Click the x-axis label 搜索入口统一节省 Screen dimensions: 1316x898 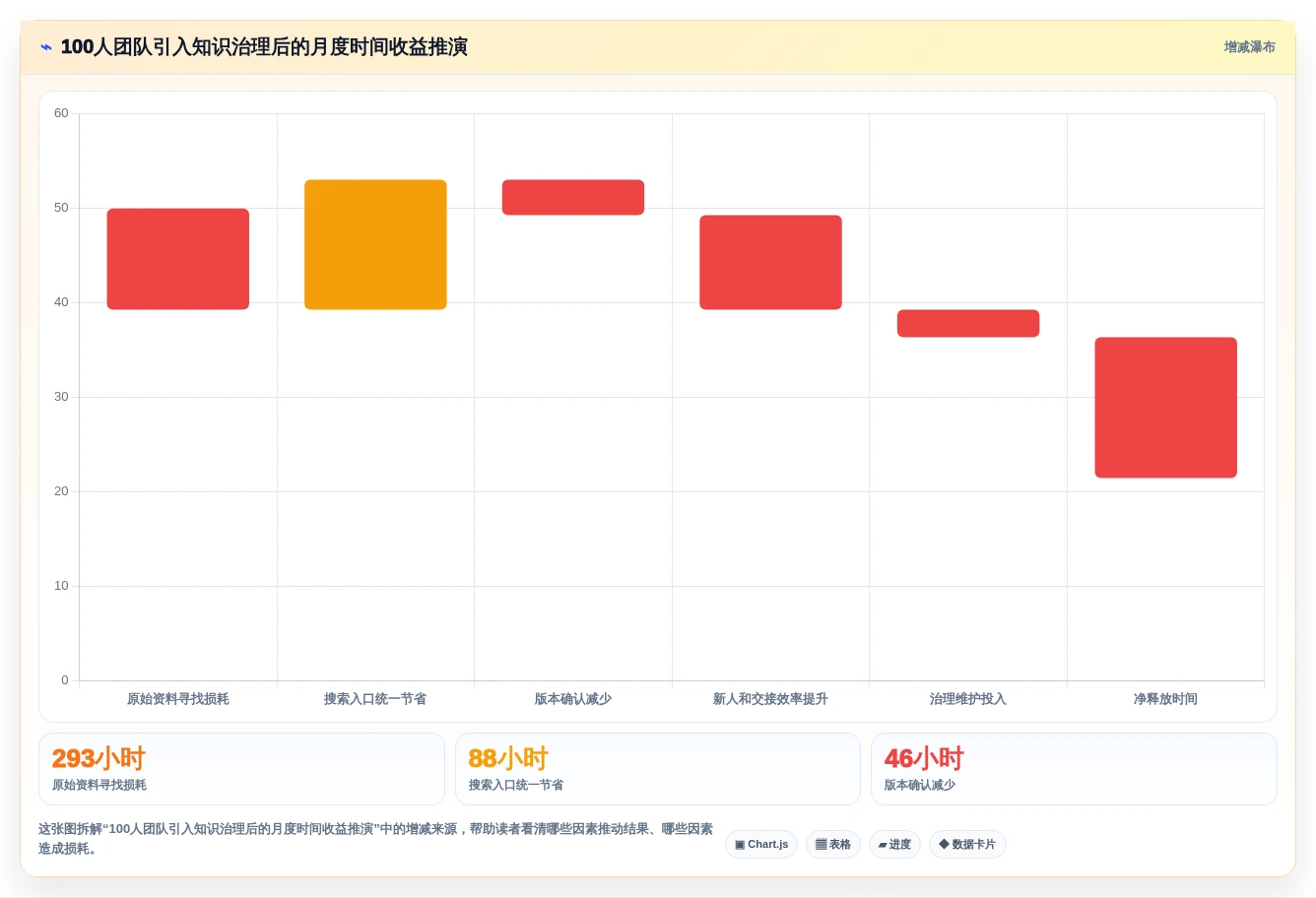tap(375, 699)
